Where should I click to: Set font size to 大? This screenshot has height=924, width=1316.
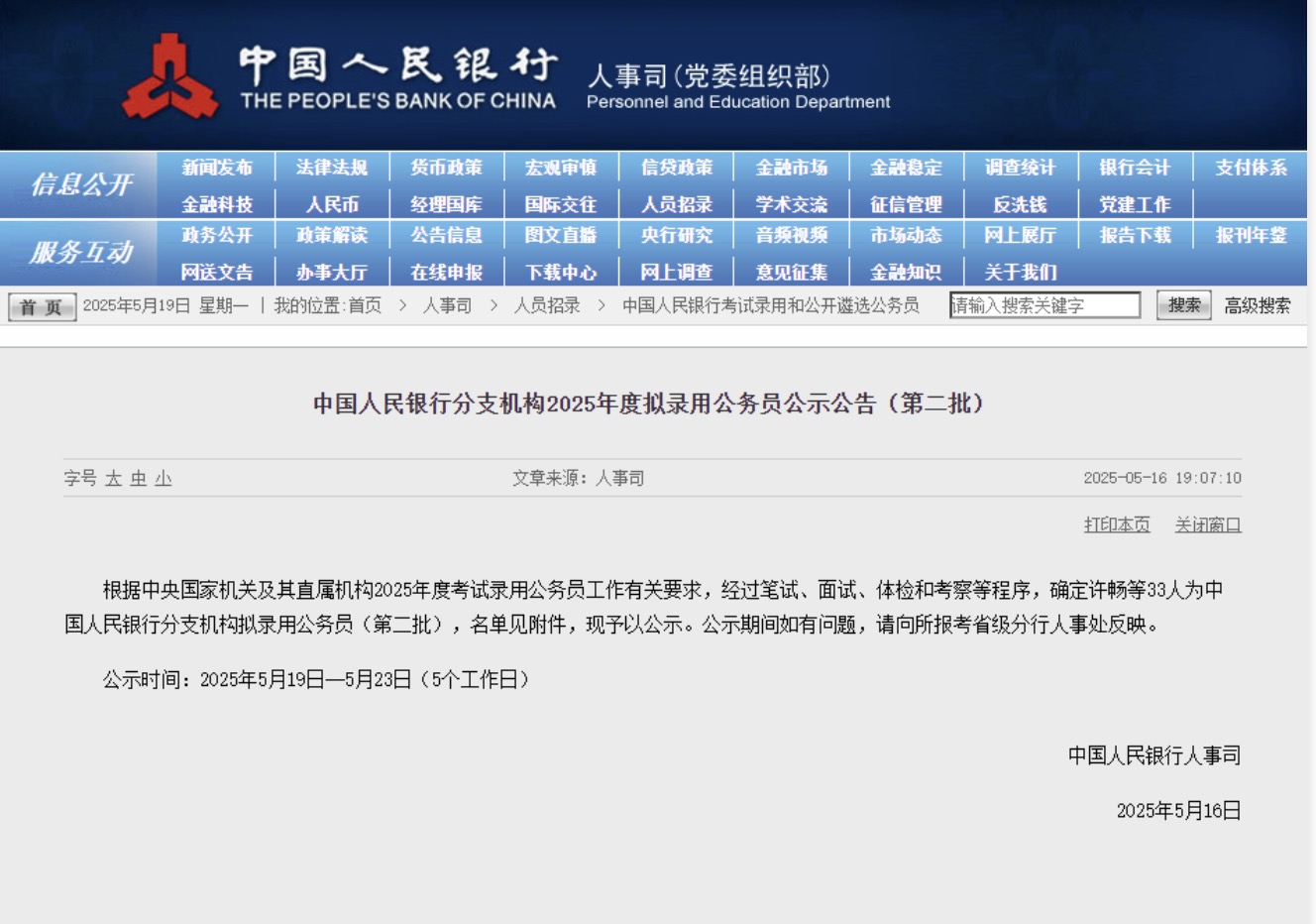[114, 478]
